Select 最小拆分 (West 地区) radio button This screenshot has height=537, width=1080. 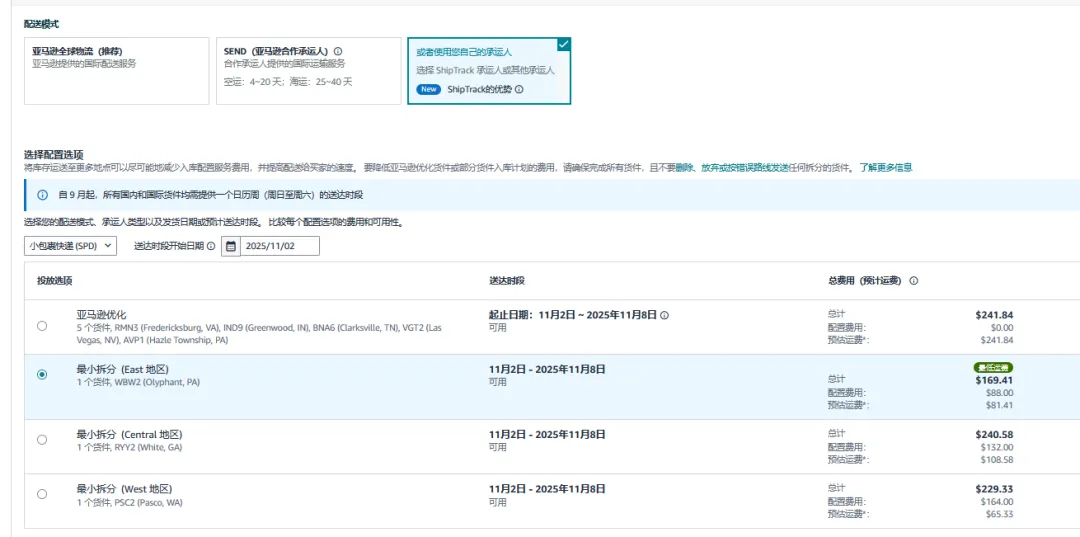click(42, 494)
